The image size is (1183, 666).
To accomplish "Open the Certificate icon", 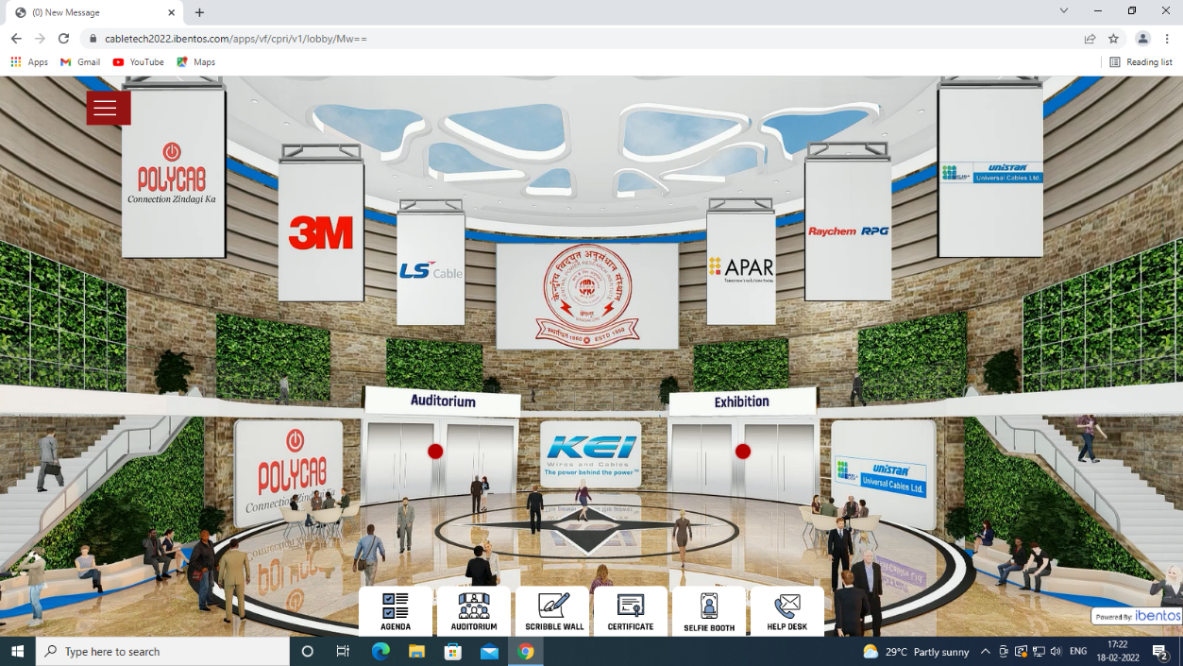I will point(630,611).
